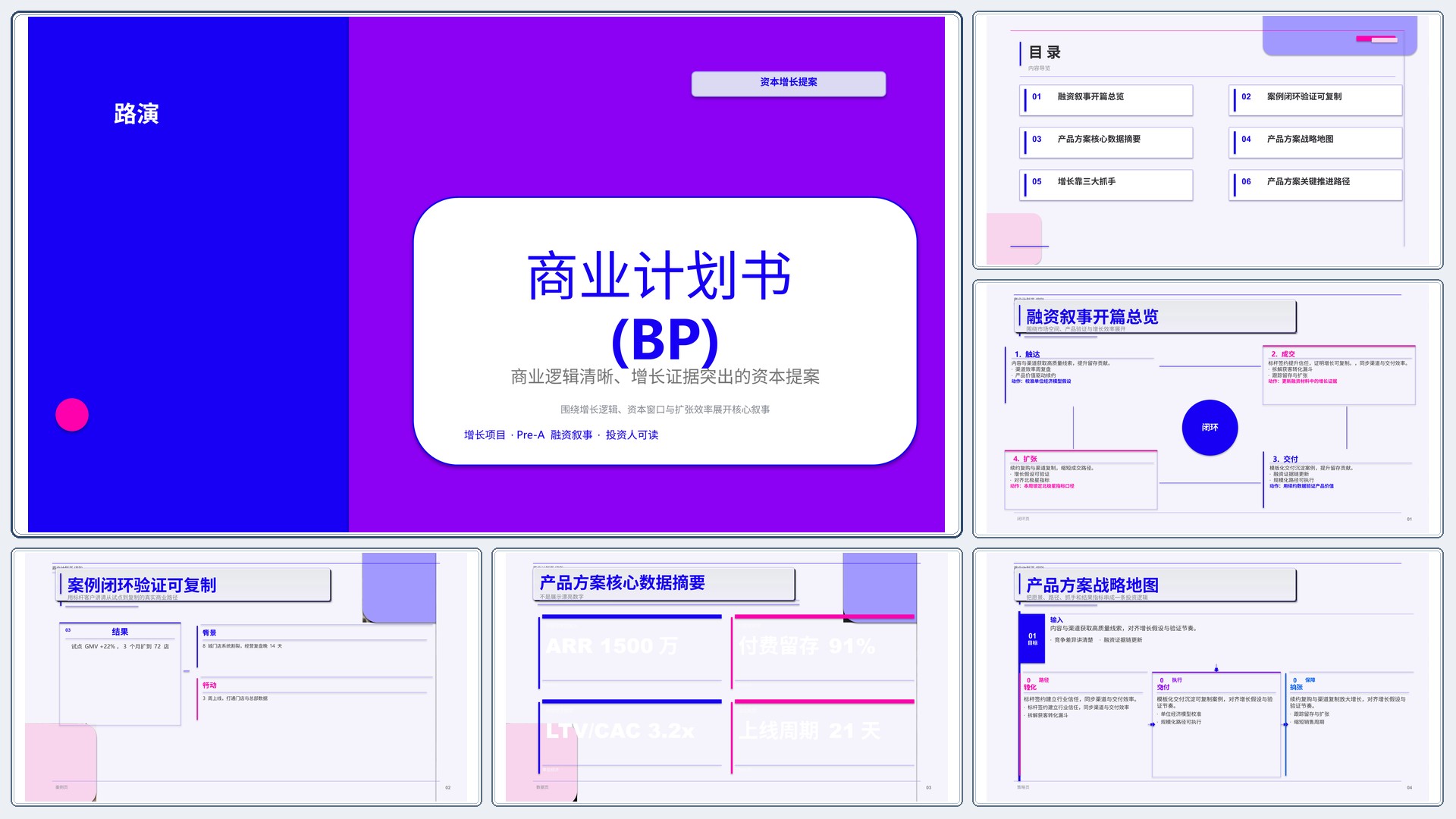Image resolution: width=1456 pixels, height=819 pixels.
Task: Select the pink circle shape on cover slide
Action: (72, 415)
